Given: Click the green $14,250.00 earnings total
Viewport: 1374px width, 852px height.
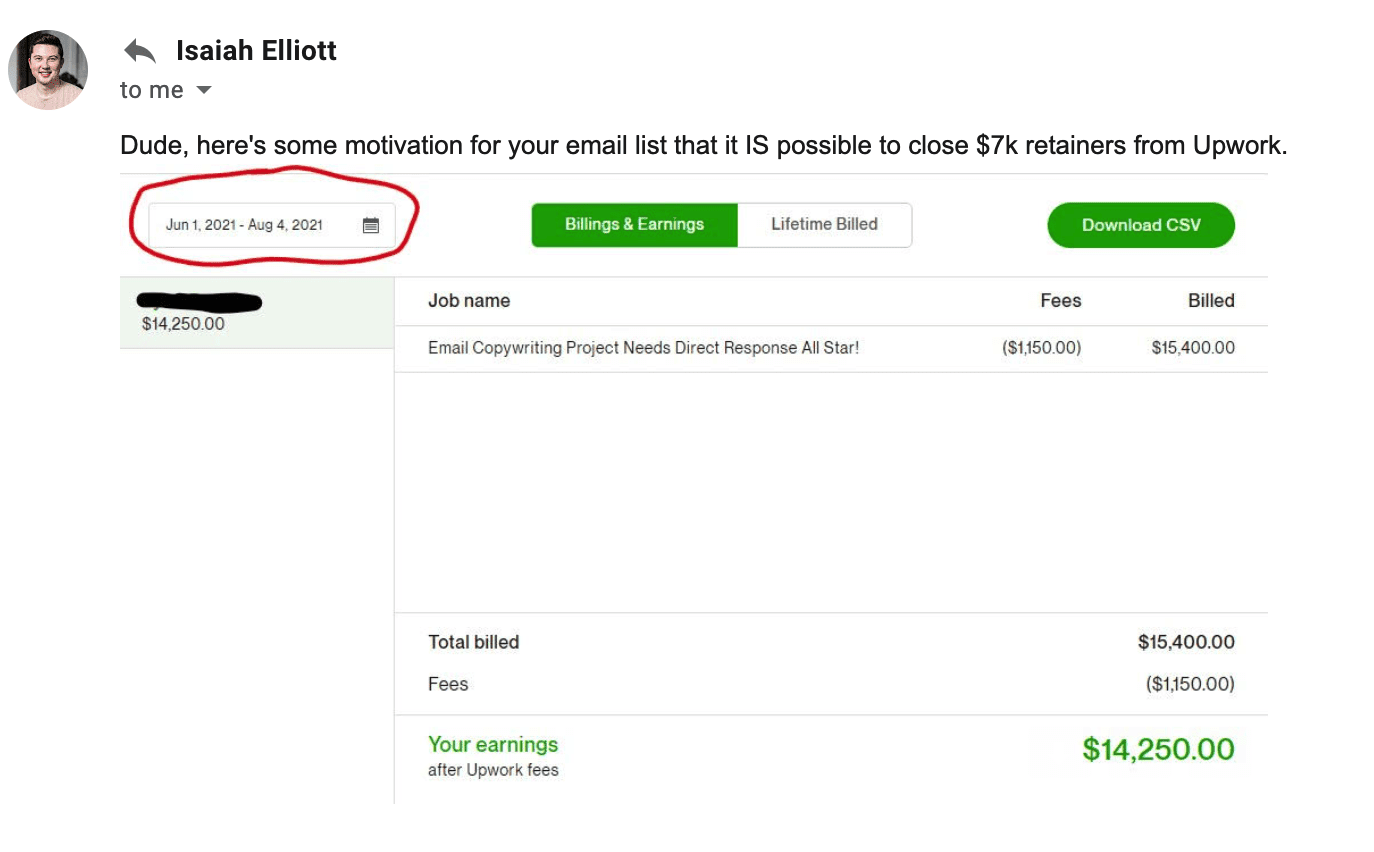Looking at the screenshot, I should (x=1158, y=749).
